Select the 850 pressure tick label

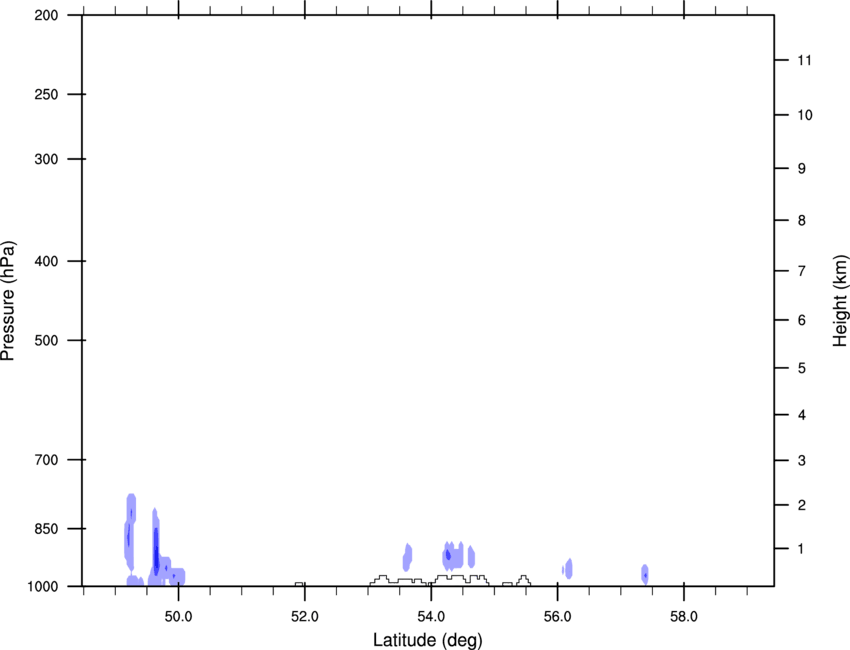[x=46, y=529]
